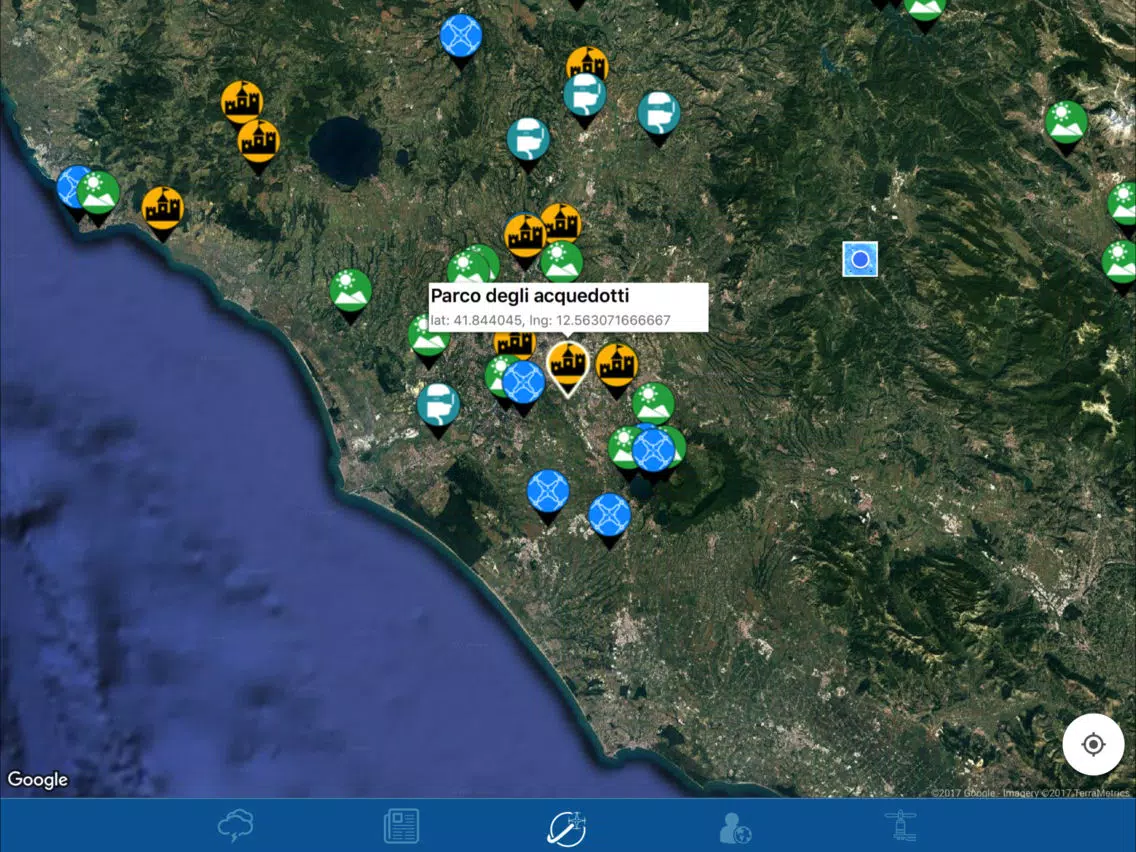Click the Google logo on the map

coord(38,780)
